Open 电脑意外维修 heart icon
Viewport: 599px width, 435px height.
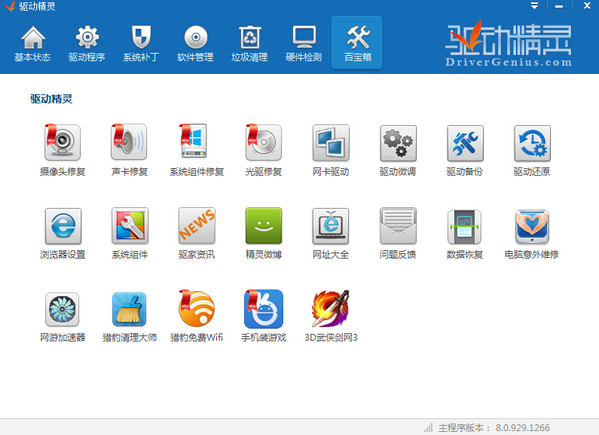pos(532,226)
